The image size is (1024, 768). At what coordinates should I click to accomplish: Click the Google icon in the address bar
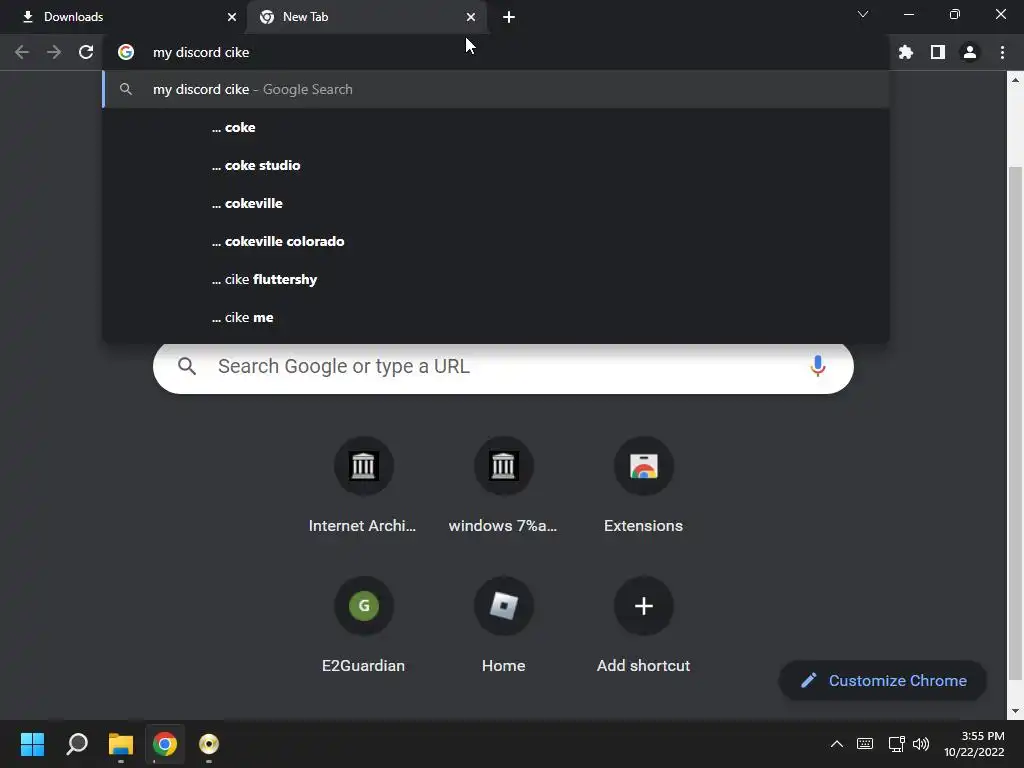(126, 52)
